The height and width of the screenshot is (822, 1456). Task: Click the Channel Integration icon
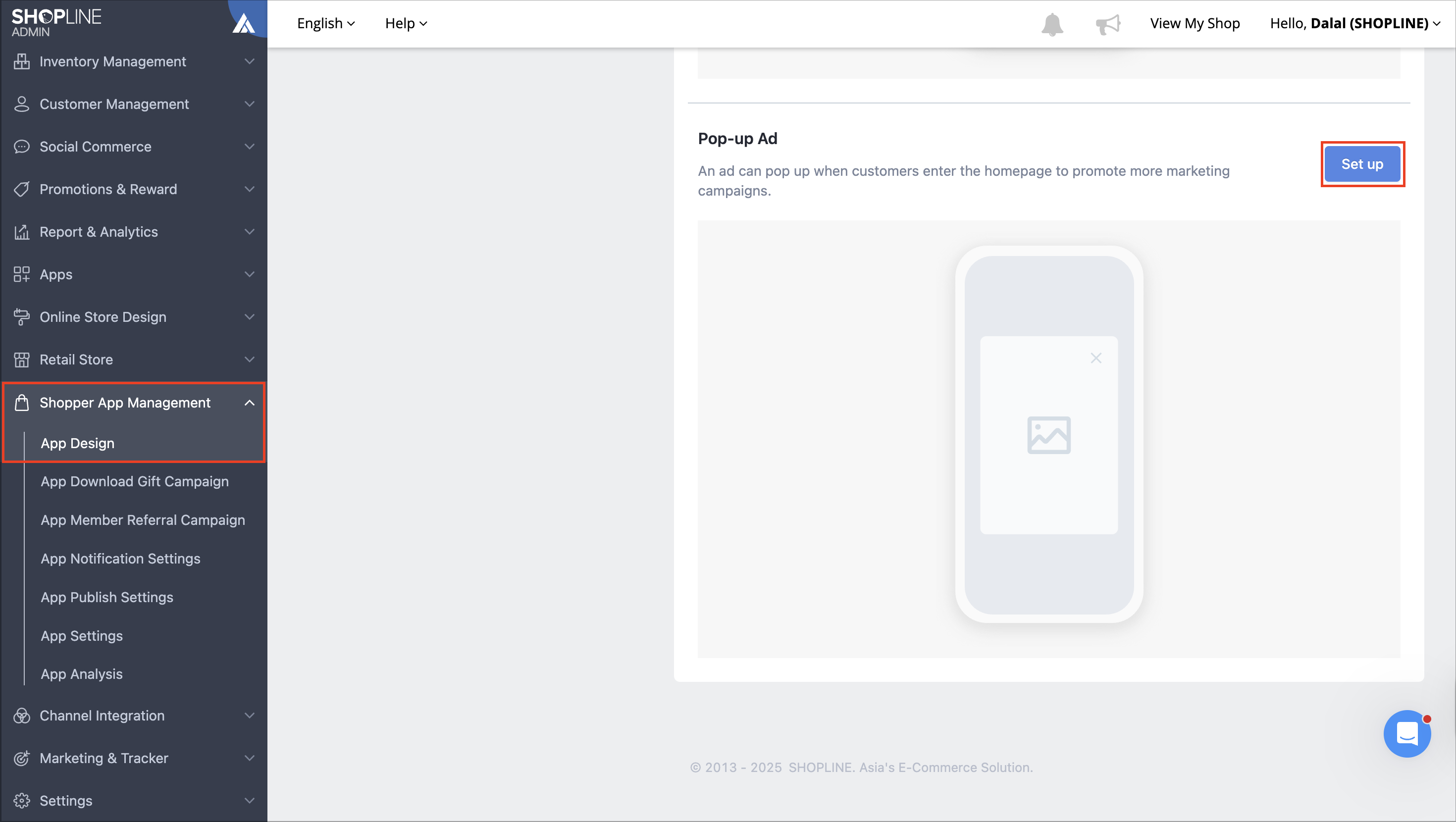[21, 716]
